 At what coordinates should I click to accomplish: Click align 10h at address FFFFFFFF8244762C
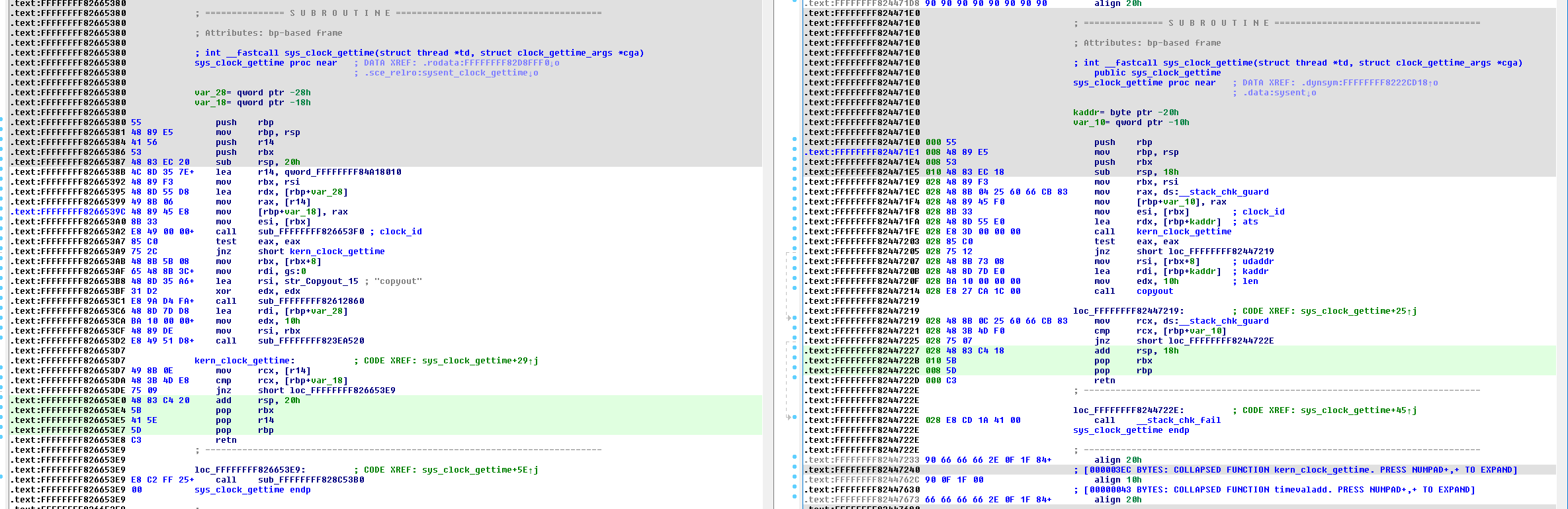pos(1117,480)
